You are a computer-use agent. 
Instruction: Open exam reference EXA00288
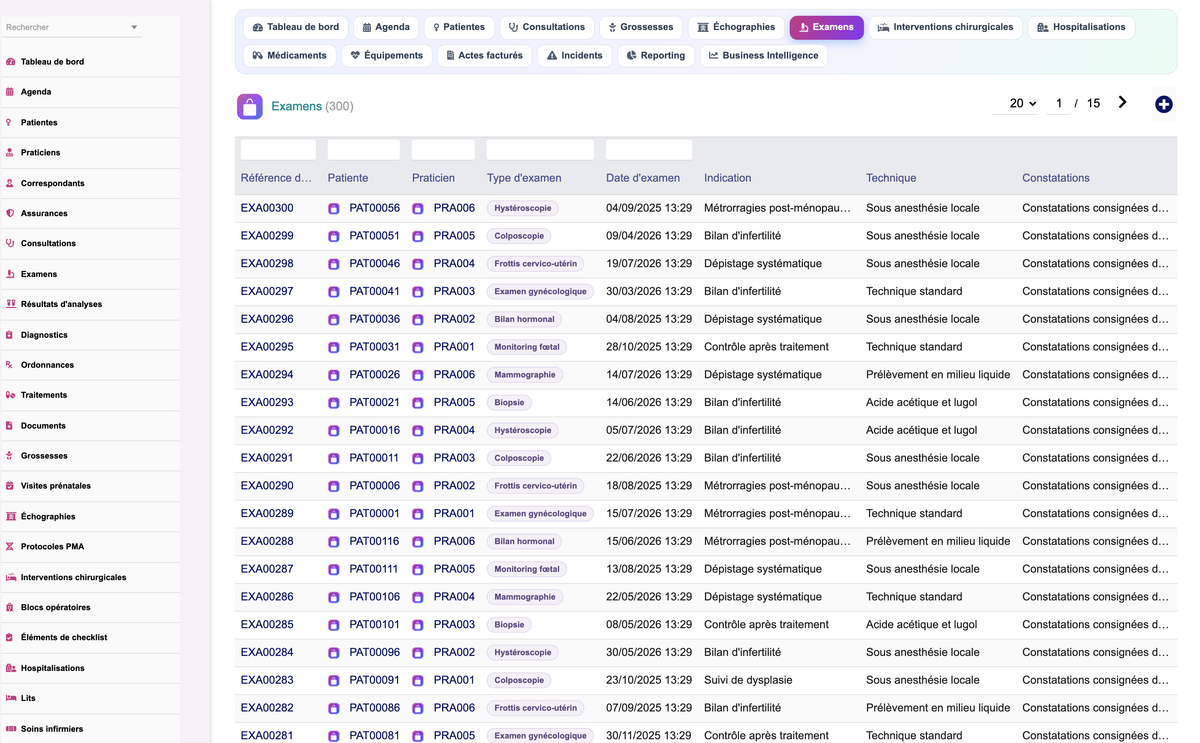point(267,541)
